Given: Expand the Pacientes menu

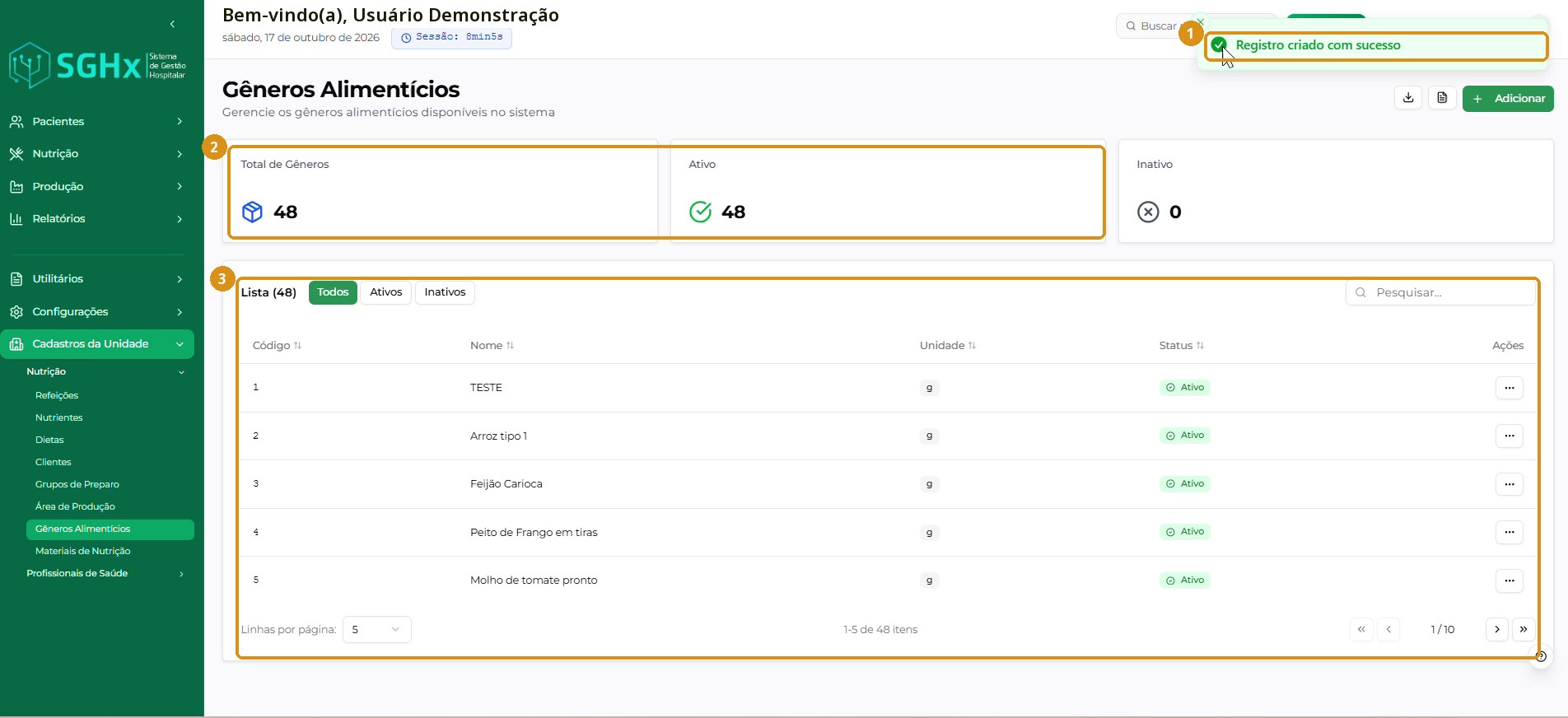Looking at the screenshot, I should point(97,121).
